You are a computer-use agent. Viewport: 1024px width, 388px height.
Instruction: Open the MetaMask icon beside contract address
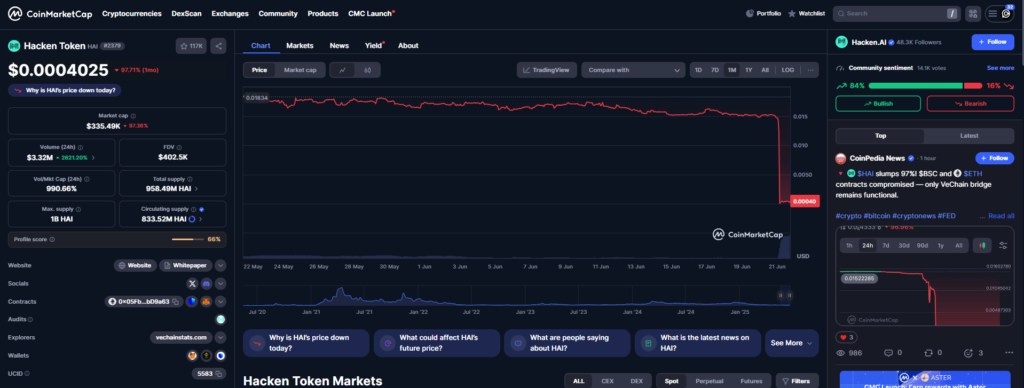coord(205,302)
